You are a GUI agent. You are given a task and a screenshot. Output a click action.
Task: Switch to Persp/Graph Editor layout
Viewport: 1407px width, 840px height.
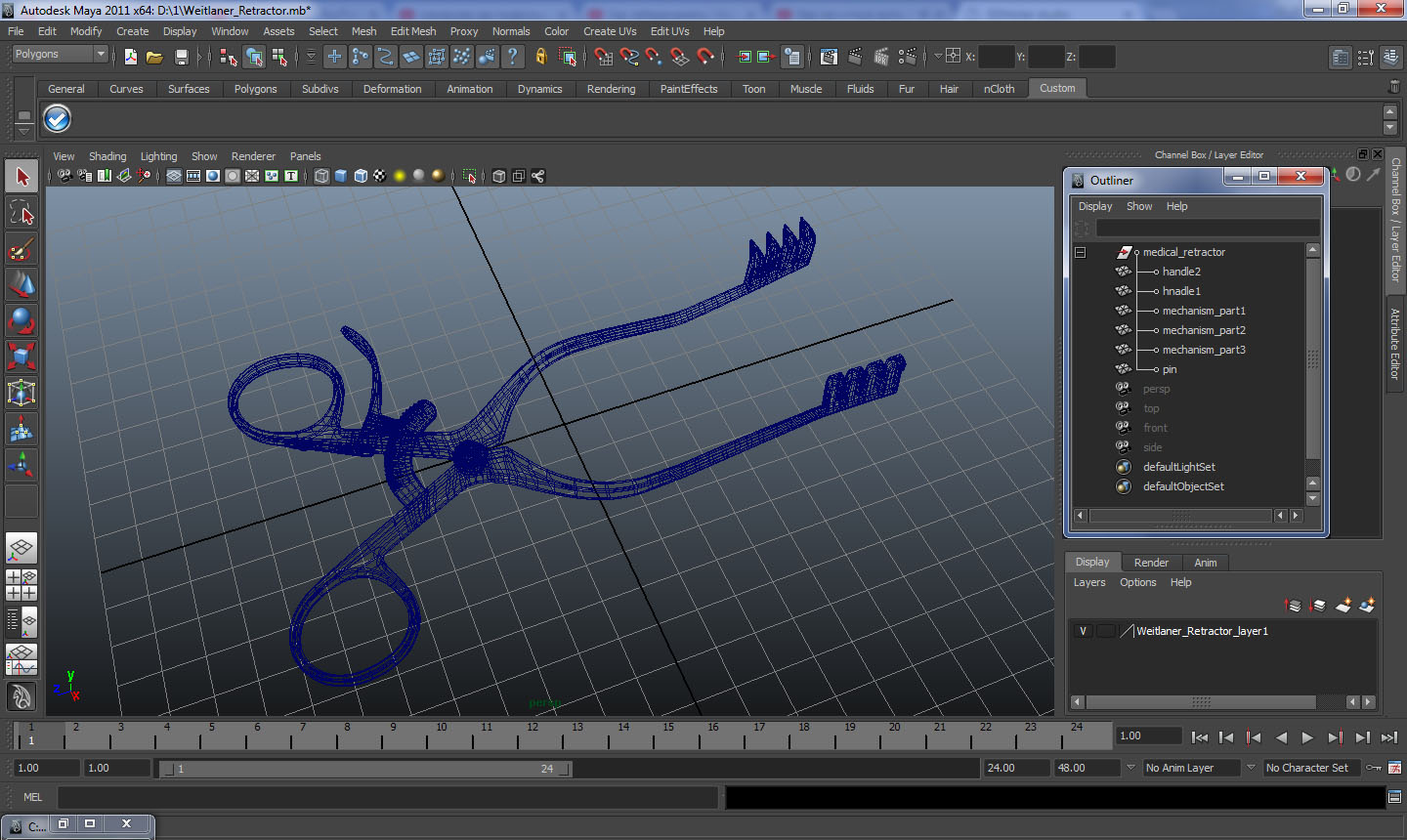click(21, 659)
